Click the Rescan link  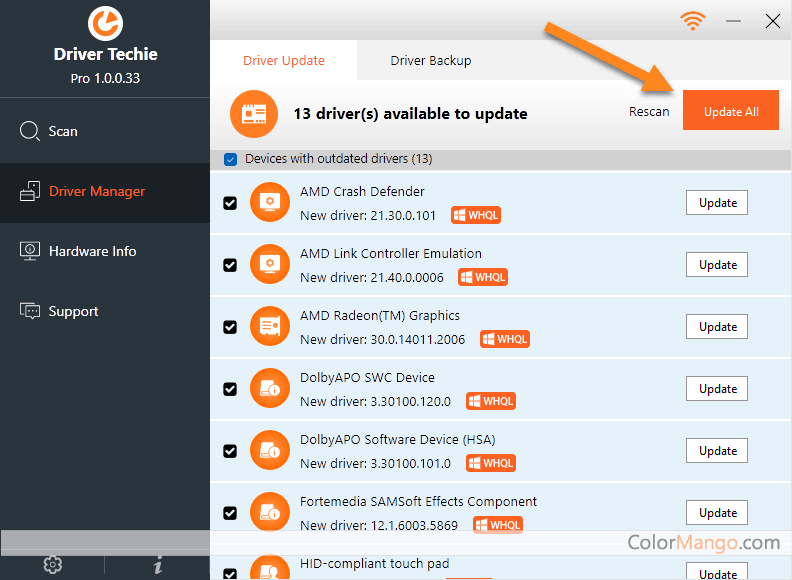[649, 111]
